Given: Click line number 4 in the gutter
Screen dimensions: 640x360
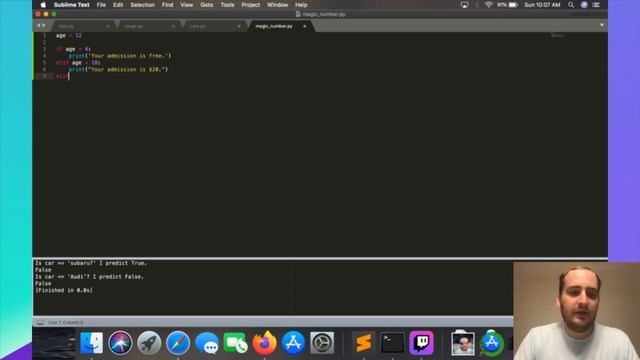Looking at the screenshot, I should point(44,56).
